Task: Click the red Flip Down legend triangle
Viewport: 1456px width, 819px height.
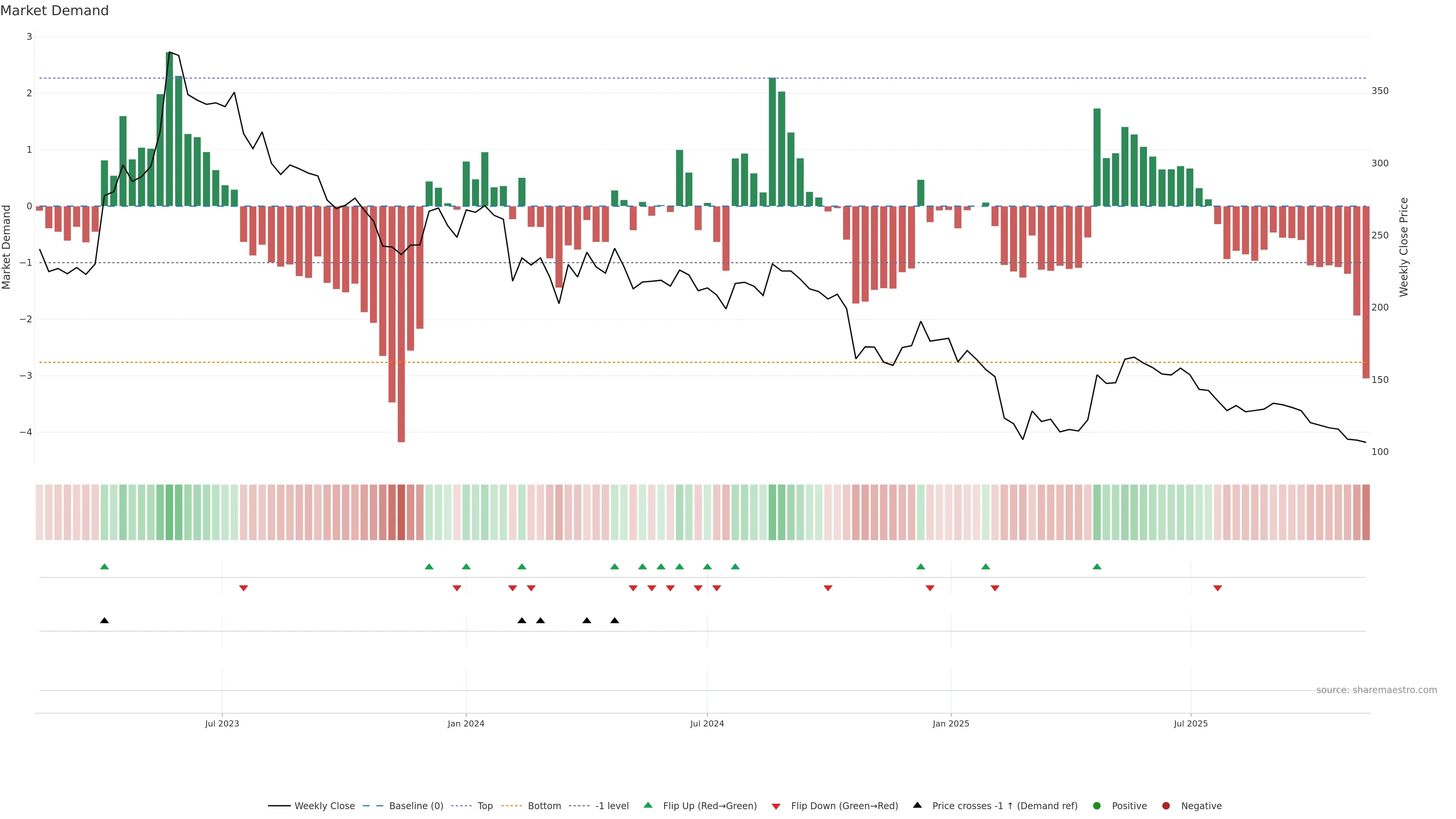Action: click(x=776, y=806)
